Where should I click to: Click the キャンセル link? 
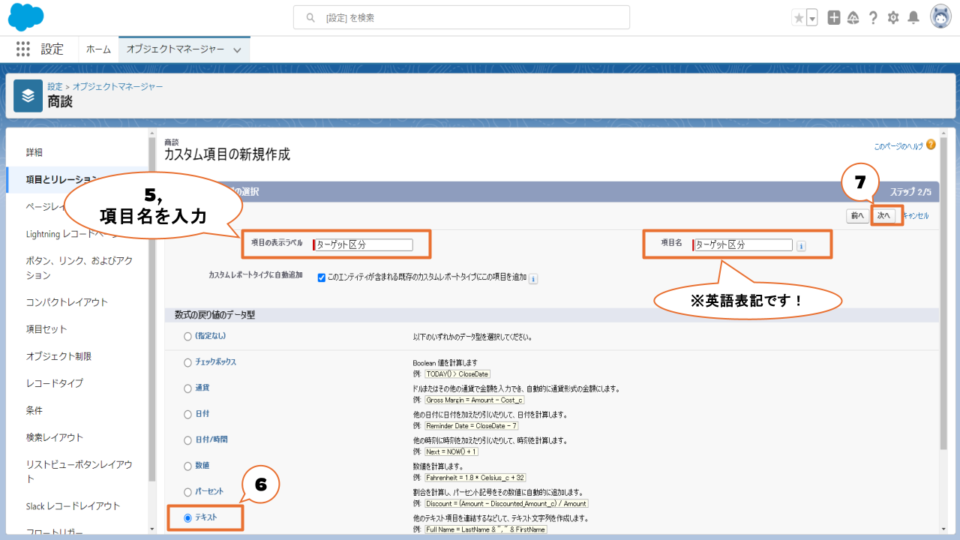(x=915, y=216)
